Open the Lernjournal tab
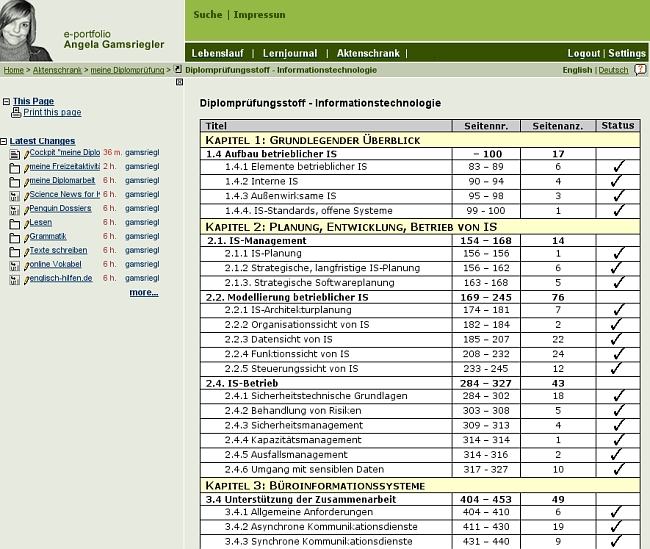Screen dimensions: 650x549 click(x=289, y=53)
